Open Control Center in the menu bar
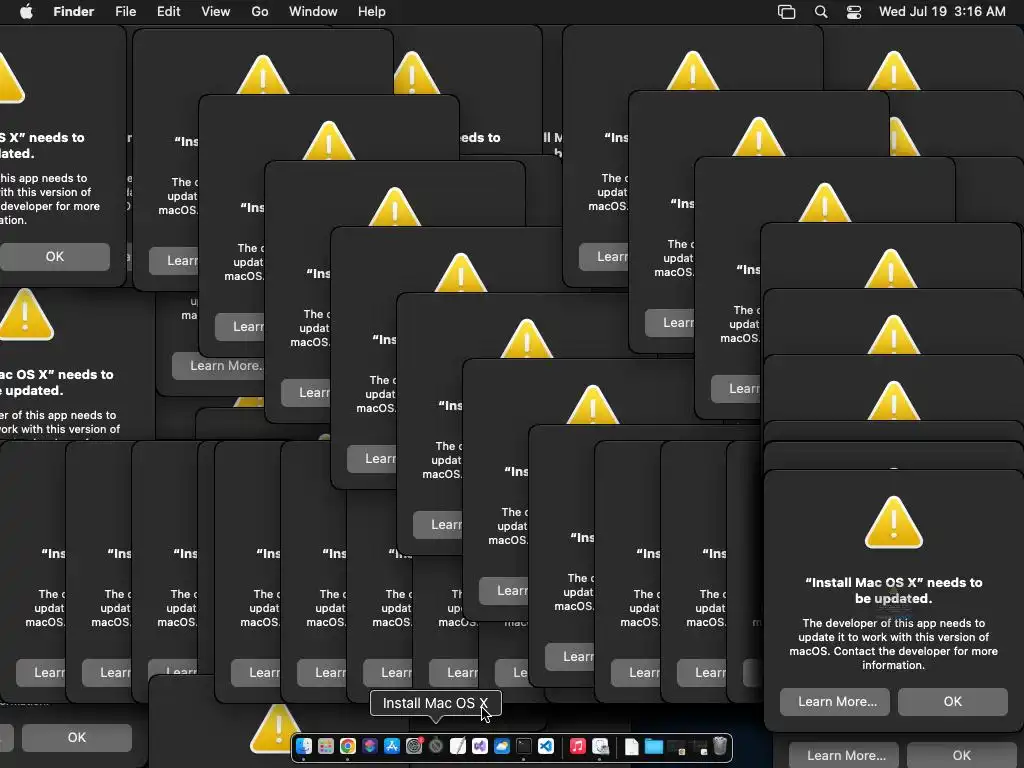Image resolution: width=1024 pixels, height=768 pixels. [854, 12]
